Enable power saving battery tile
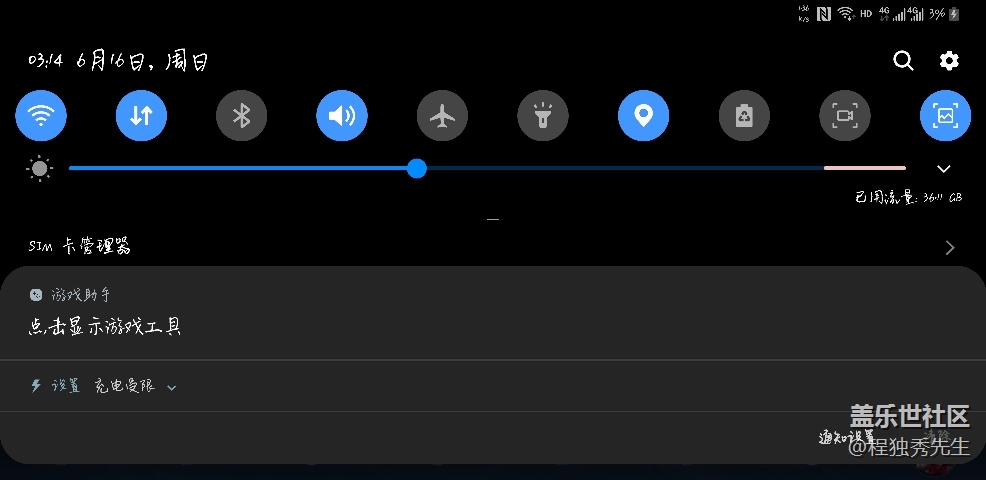986x480 pixels. 745,116
